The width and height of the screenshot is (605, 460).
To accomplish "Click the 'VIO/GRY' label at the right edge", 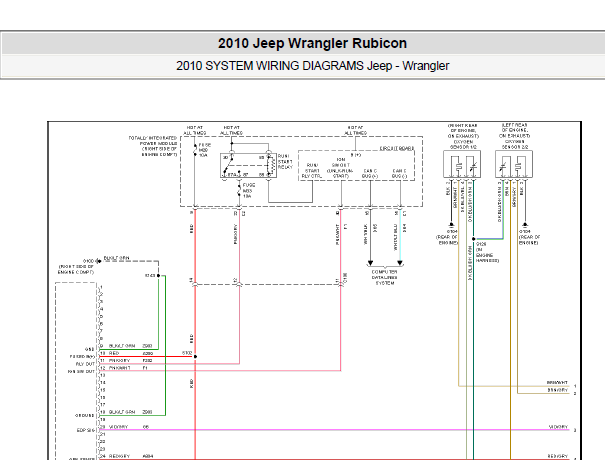I will tap(558, 427).
